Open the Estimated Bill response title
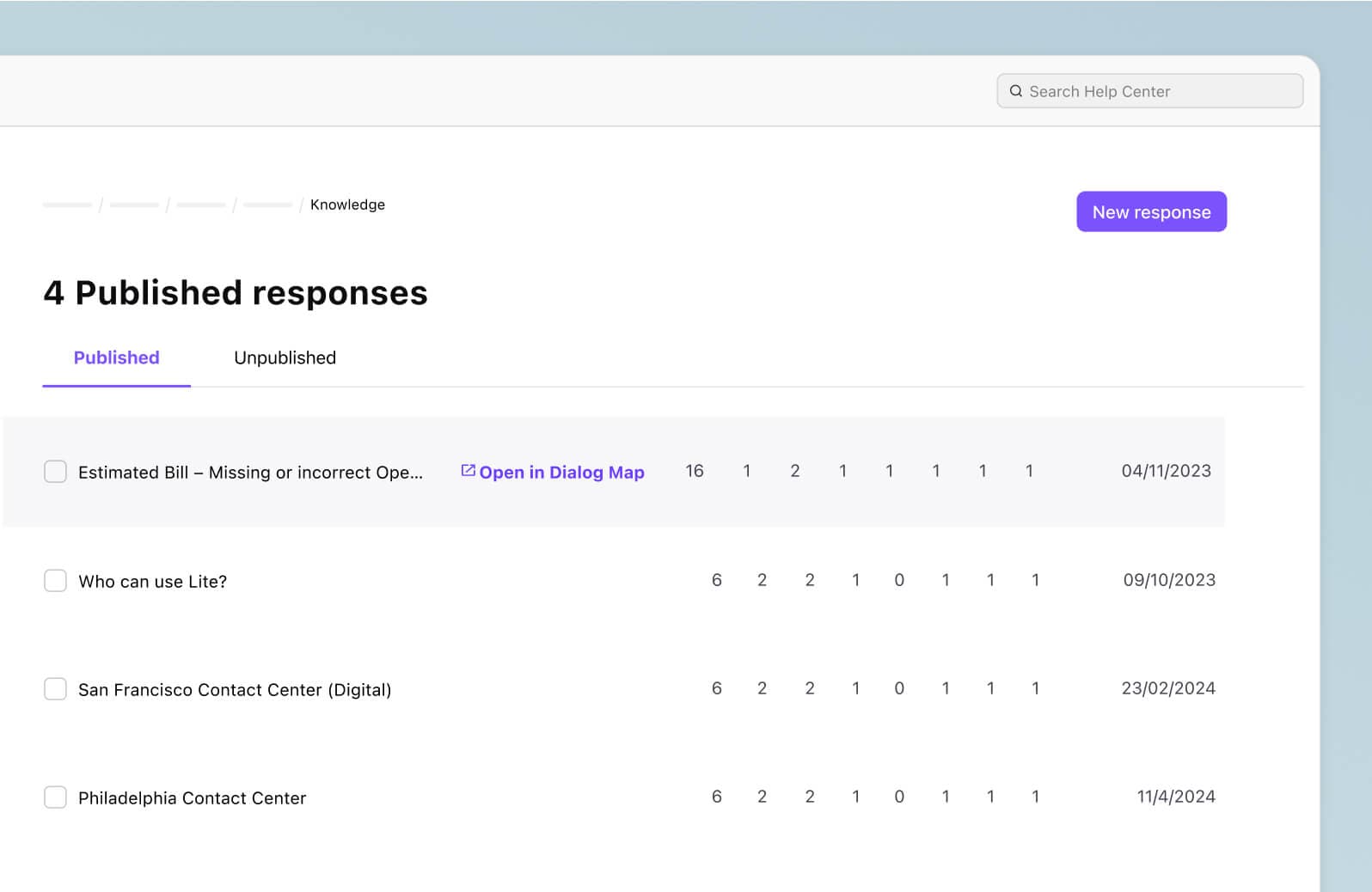Screen dimensions: 1372x892 [x=250, y=473]
